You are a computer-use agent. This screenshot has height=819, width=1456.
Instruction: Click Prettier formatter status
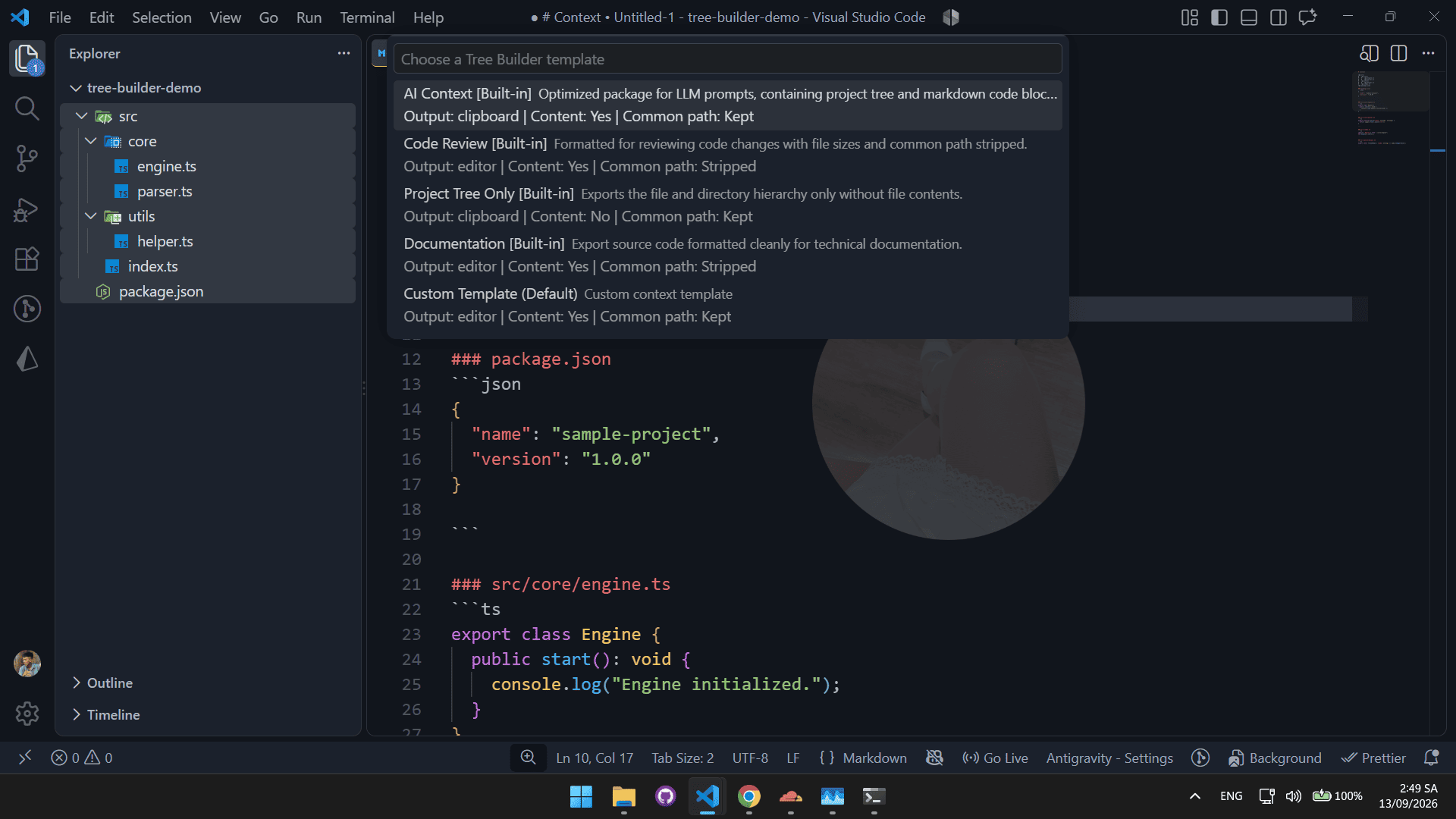[x=1373, y=758]
